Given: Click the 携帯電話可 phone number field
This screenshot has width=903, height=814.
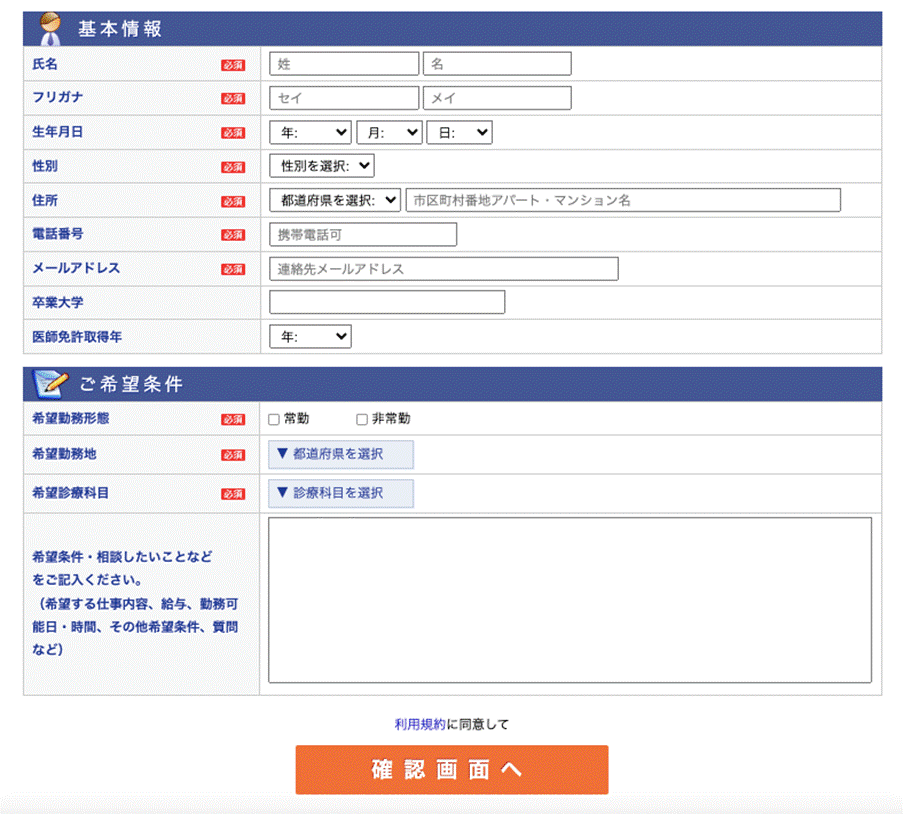Looking at the screenshot, I should (x=363, y=235).
